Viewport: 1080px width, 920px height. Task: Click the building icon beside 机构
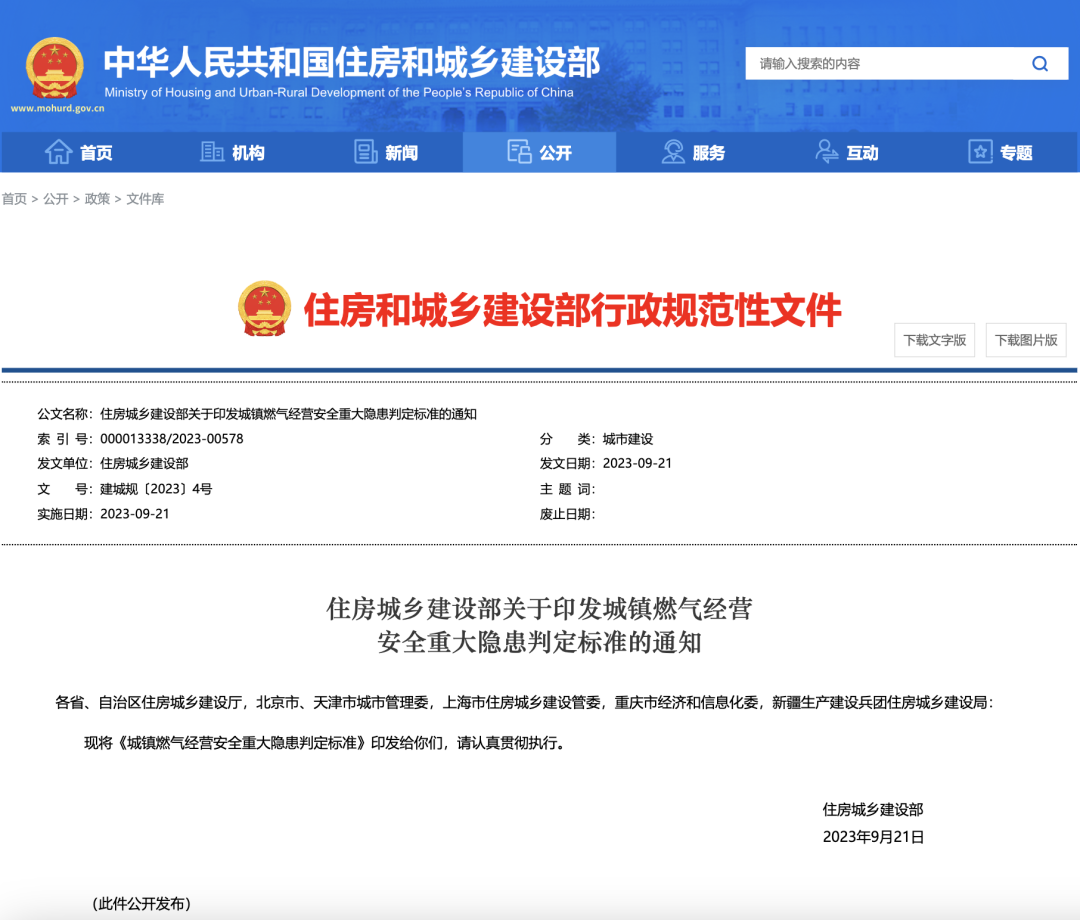click(x=212, y=152)
